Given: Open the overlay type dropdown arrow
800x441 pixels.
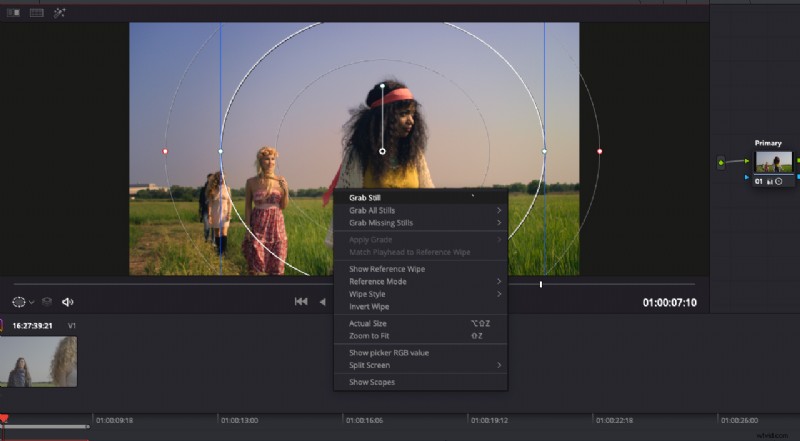Looking at the screenshot, I should tap(32, 302).
